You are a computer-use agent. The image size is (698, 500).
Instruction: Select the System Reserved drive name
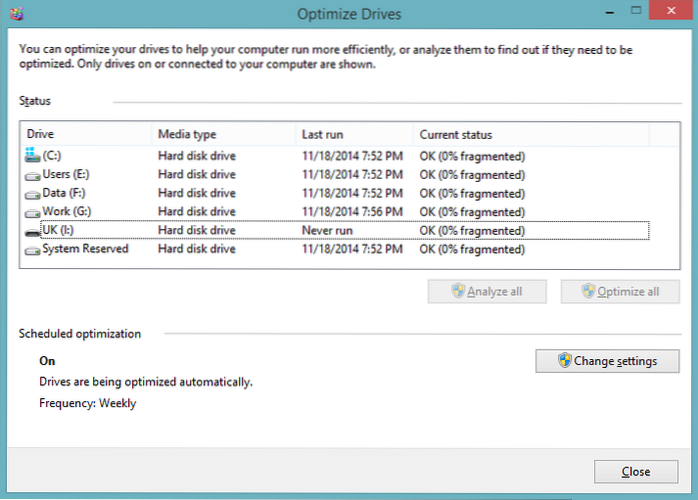tap(85, 248)
